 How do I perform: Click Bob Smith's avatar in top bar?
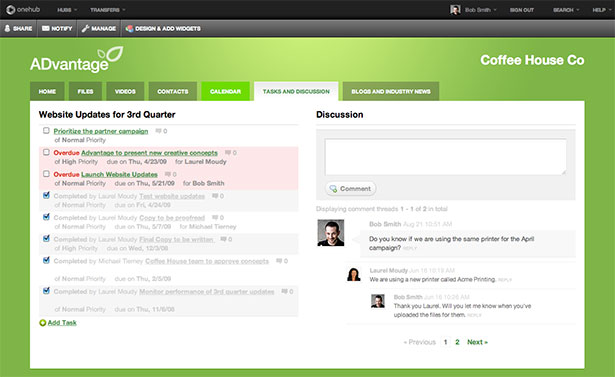coord(455,9)
